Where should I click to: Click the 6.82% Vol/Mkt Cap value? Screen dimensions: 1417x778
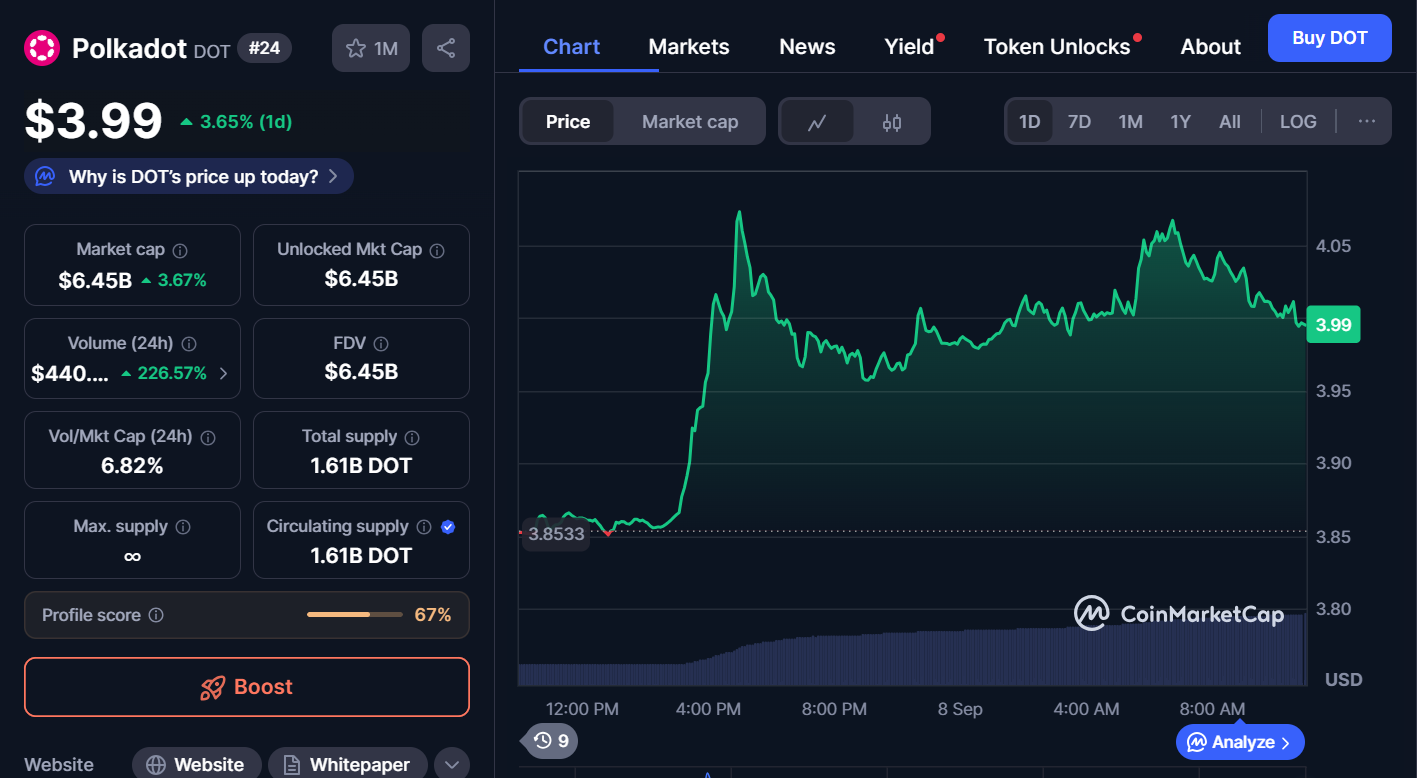pyautogui.click(x=132, y=466)
